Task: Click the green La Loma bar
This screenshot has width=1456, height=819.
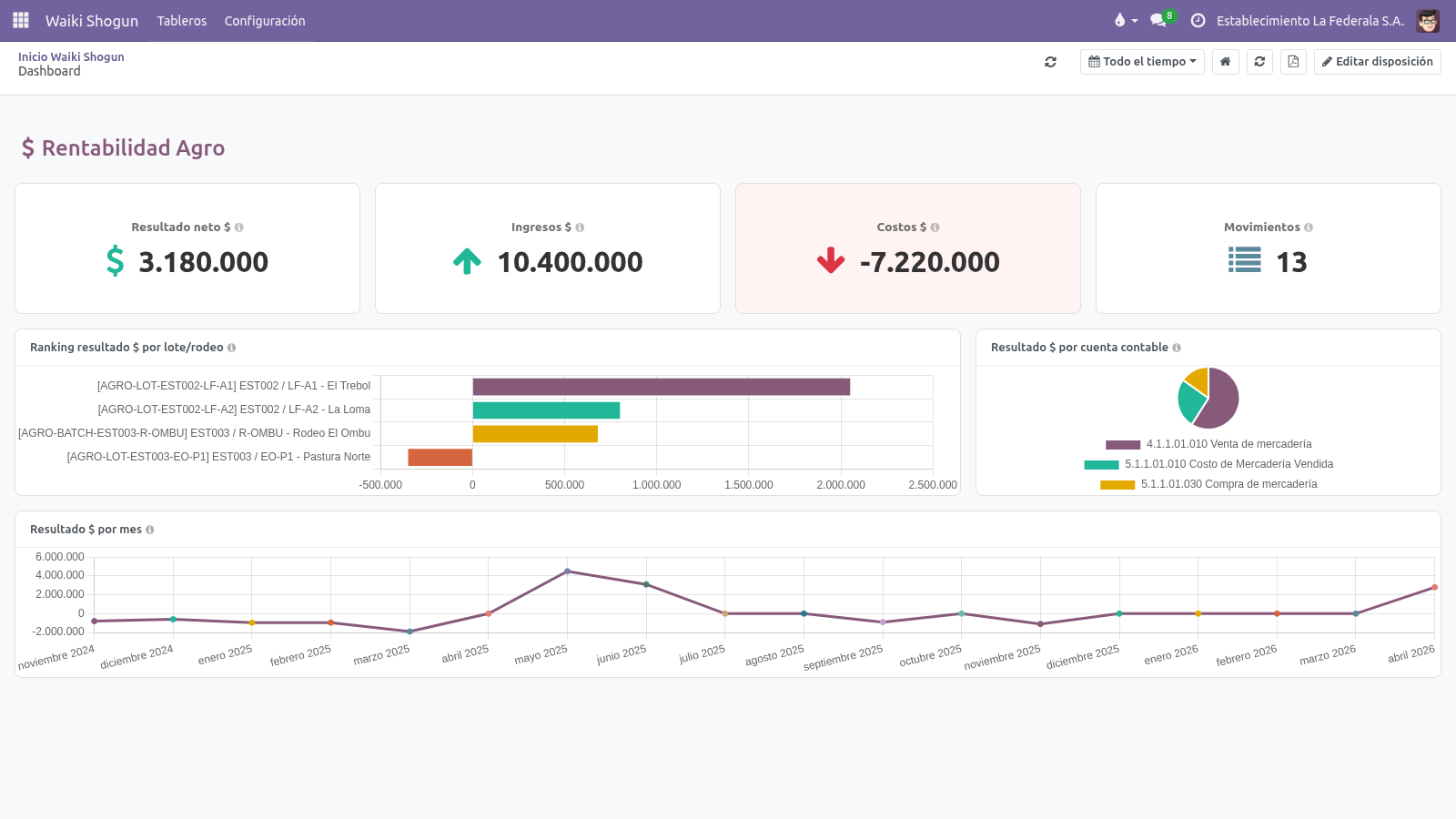Action: pyautogui.click(x=546, y=410)
